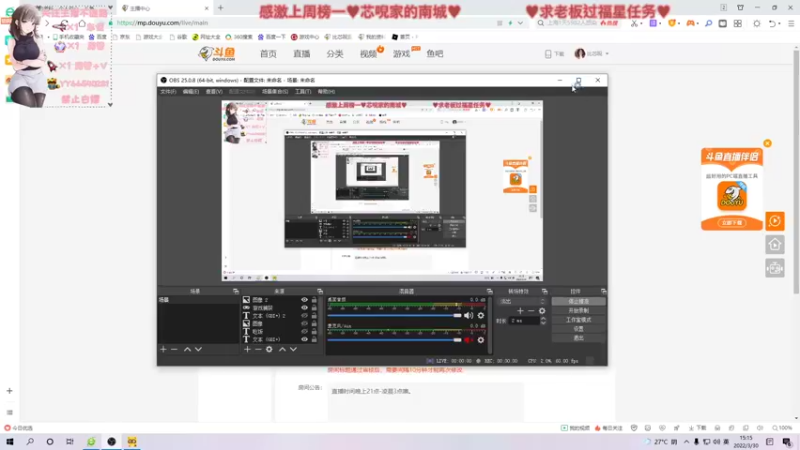Screen dimensions: 800x450
Task: Click microphone volume slider
Action: [x=394, y=340]
